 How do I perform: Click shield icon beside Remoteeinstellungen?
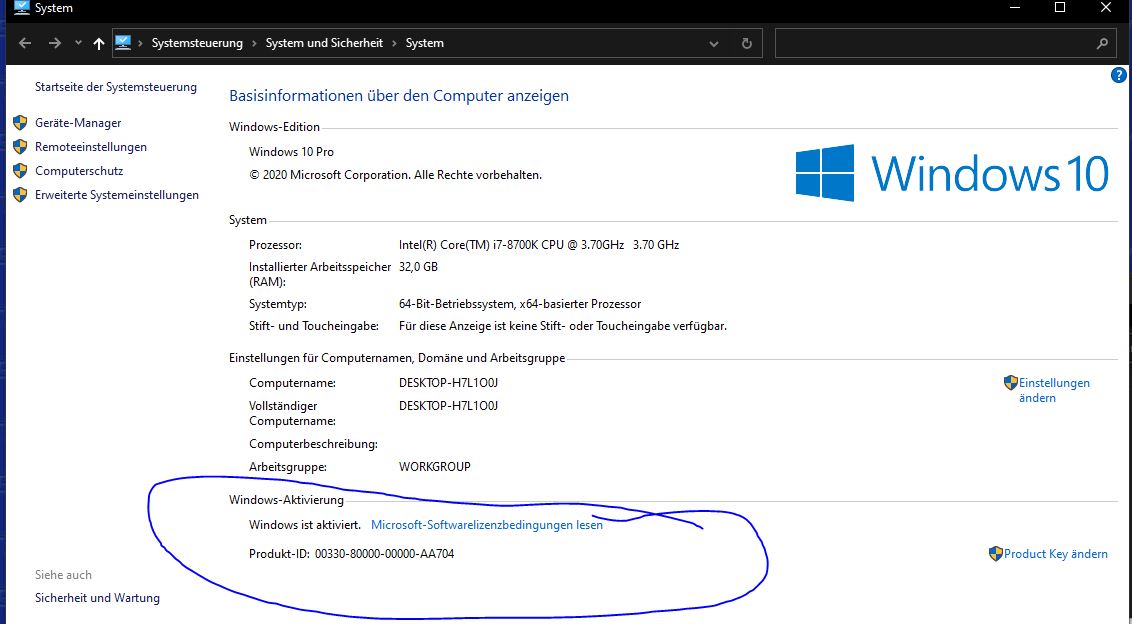coord(20,147)
